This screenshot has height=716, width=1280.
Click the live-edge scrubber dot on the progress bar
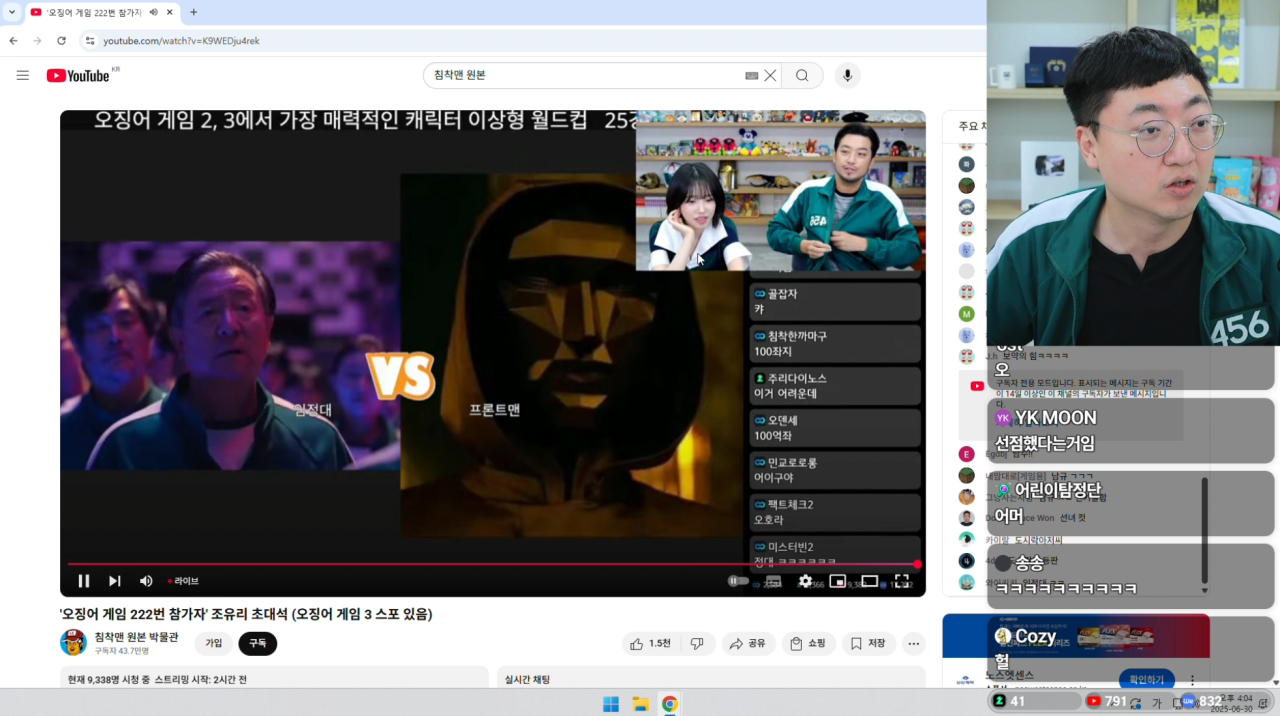point(917,565)
